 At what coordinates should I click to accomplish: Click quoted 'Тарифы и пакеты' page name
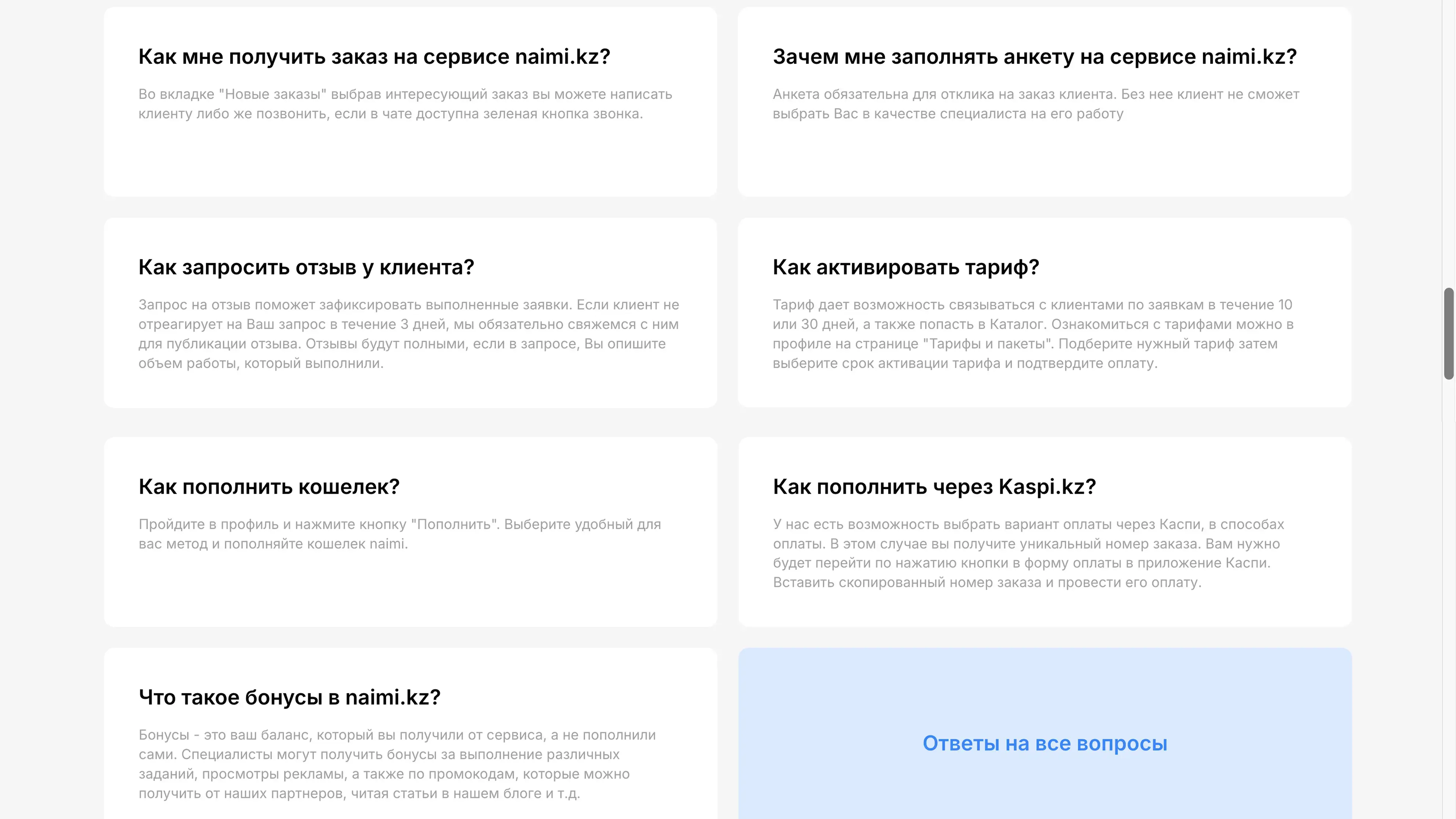click(987, 344)
